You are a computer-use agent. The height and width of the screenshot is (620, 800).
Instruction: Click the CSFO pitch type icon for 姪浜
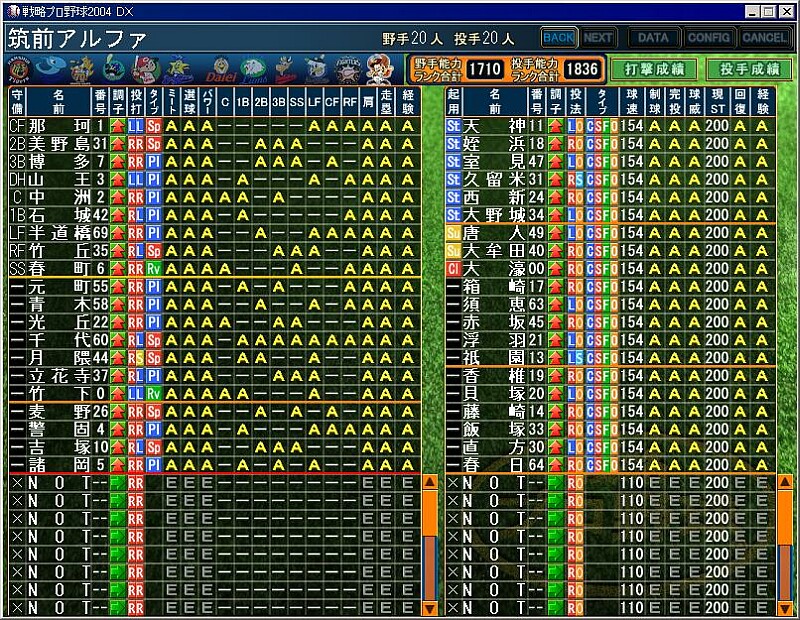[602, 144]
